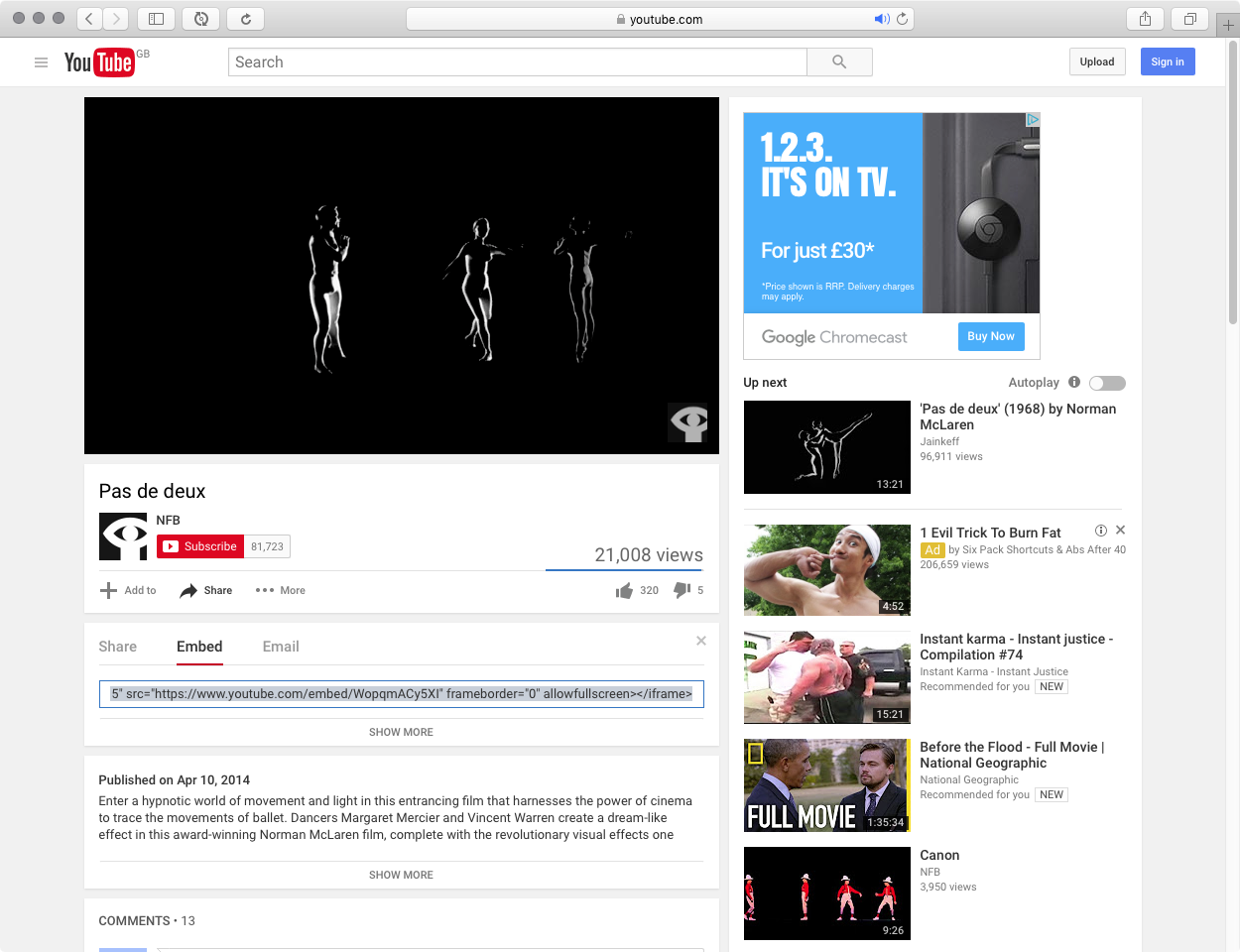This screenshot has height=952, width=1240.
Task: Click the page's vertical scrollbar
Action: (1233, 182)
